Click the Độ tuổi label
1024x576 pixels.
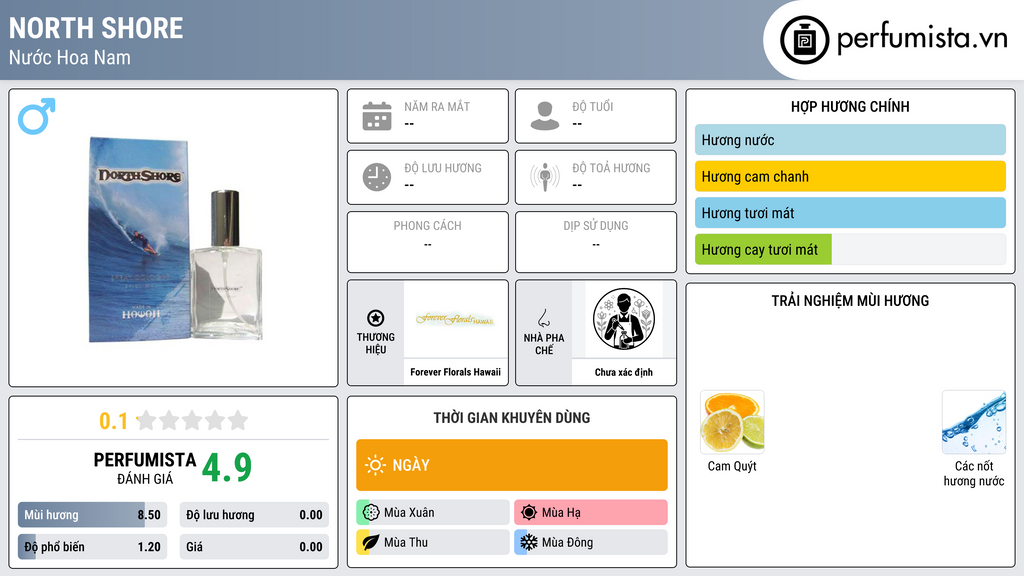coord(593,106)
